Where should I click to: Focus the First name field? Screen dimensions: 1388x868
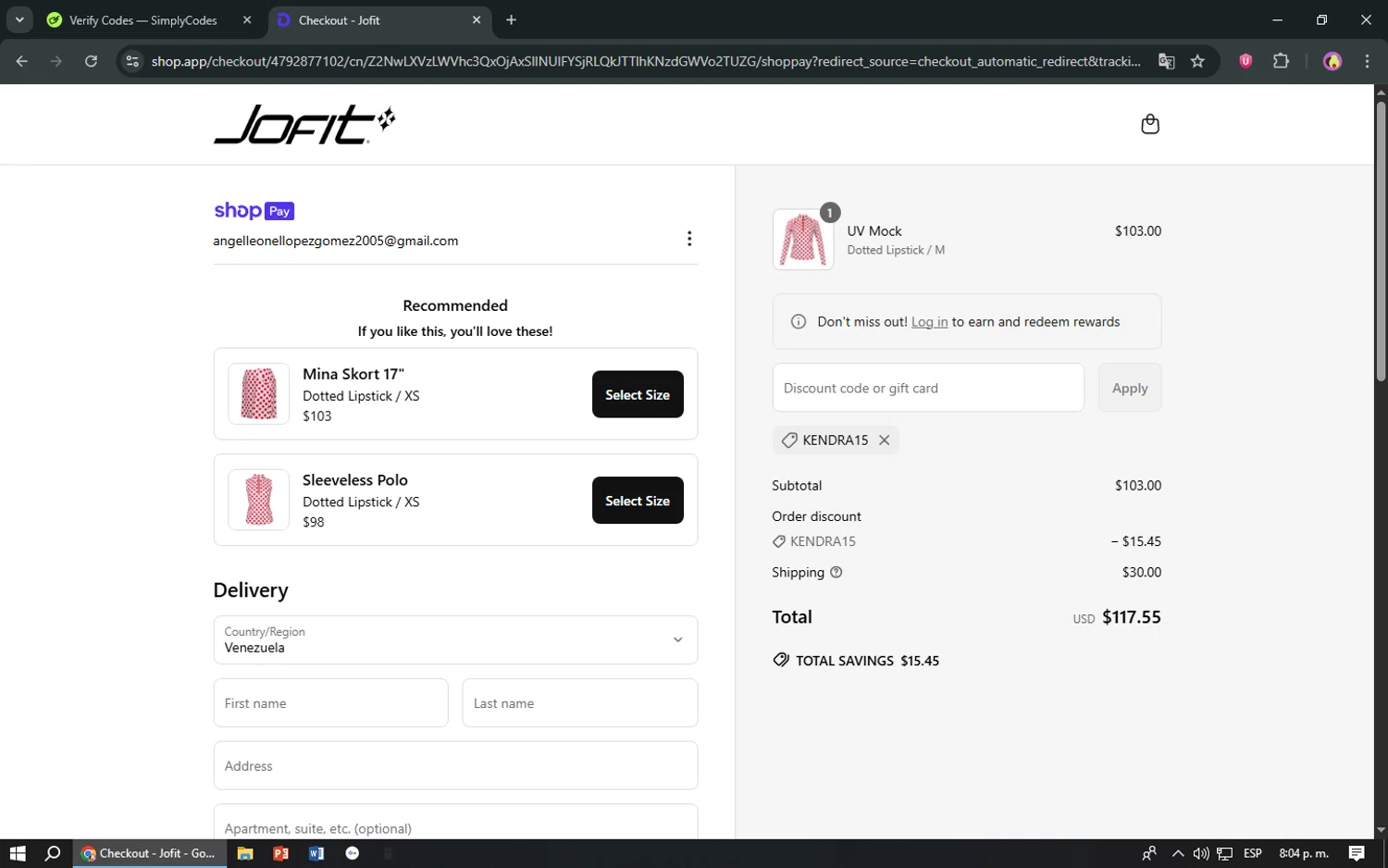330,703
